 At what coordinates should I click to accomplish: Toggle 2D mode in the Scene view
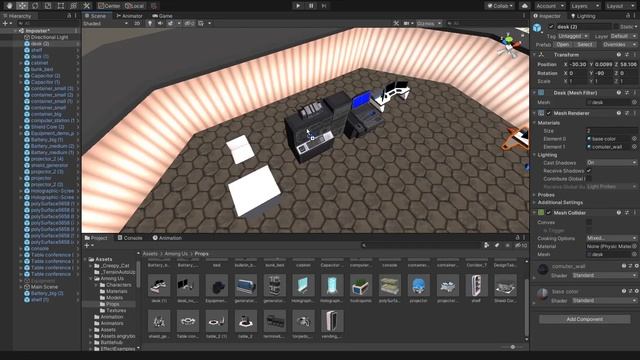click(x=137, y=23)
